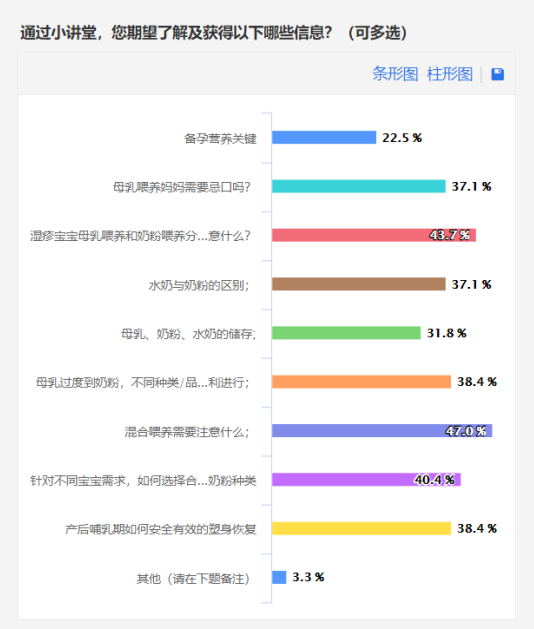Click the blue save chart icon
534x629 pixels.
[x=497, y=74]
